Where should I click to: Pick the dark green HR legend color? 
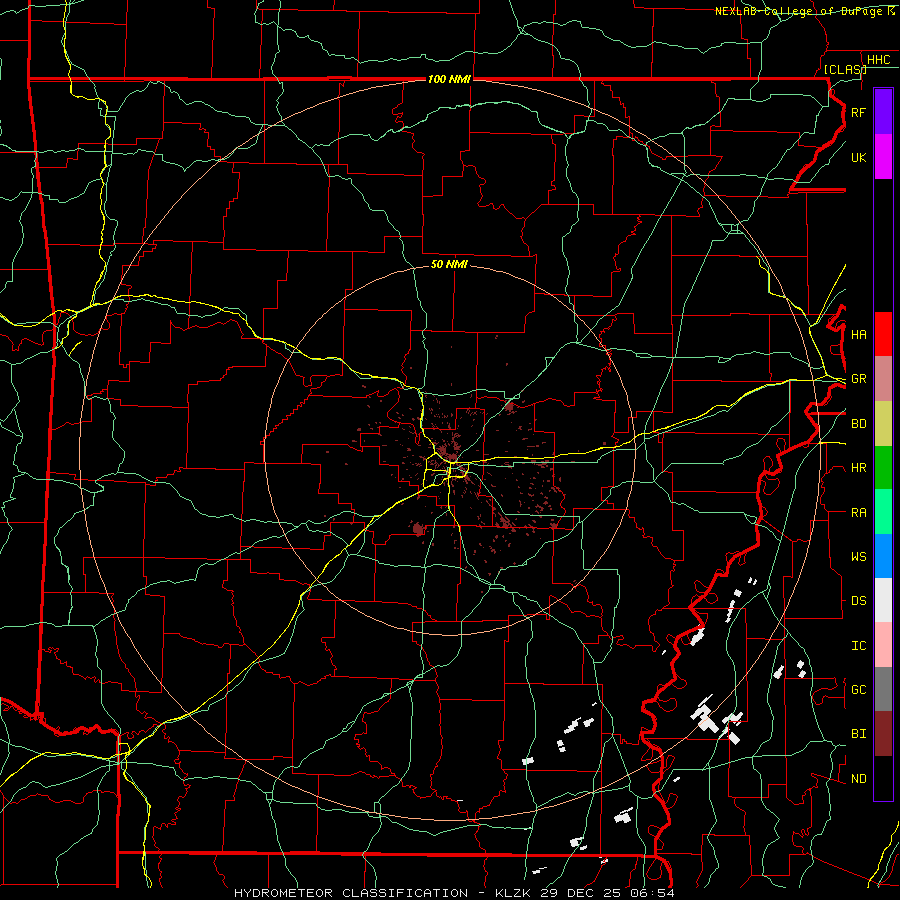[883, 468]
